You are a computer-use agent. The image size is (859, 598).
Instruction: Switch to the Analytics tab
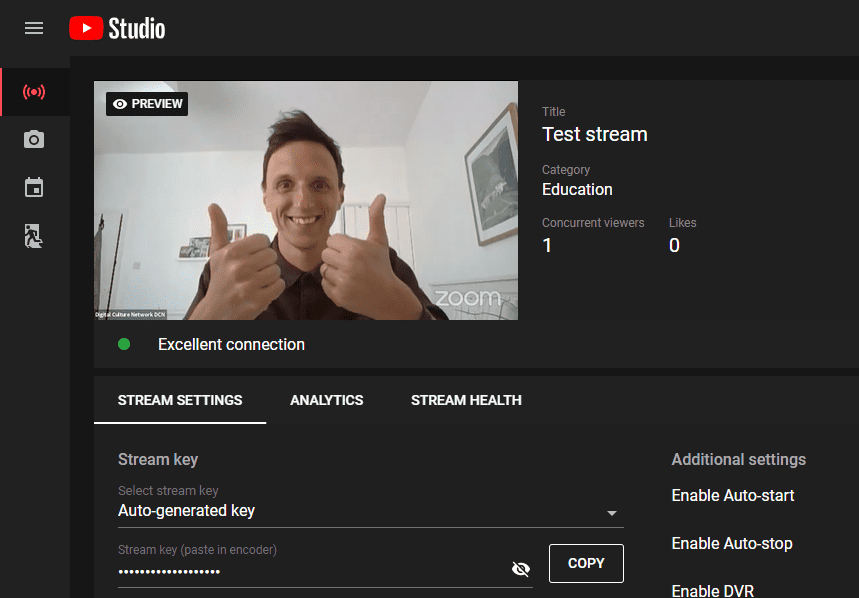point(327,400)
